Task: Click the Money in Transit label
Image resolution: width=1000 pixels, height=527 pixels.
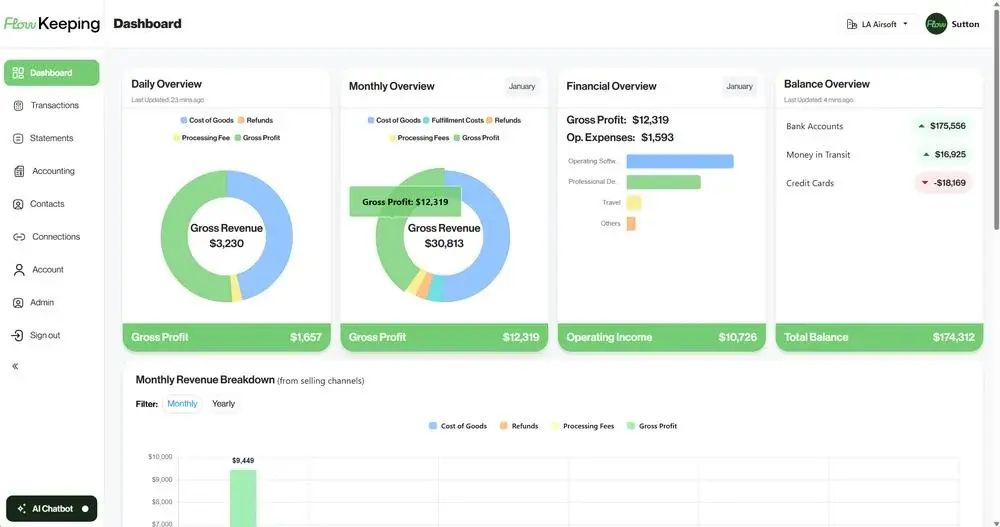Action: pyautogui.click(x=818, y=155)
